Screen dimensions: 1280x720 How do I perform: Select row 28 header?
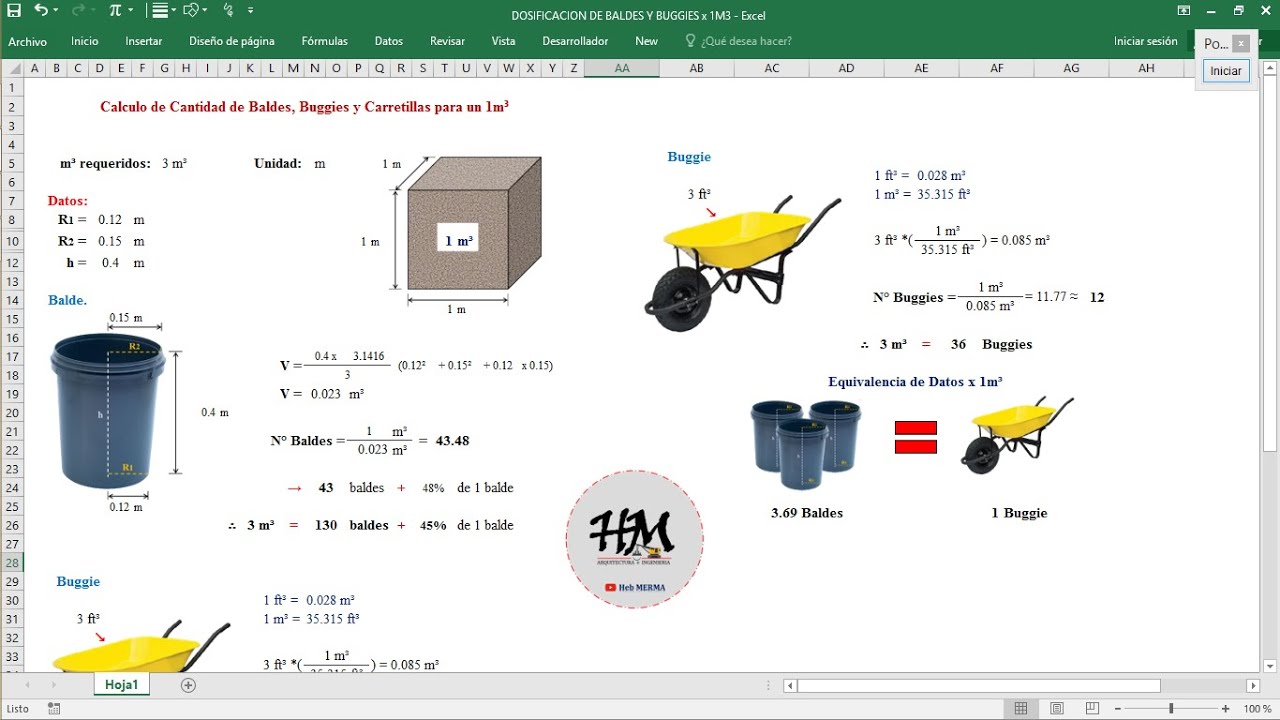[12, 563]
